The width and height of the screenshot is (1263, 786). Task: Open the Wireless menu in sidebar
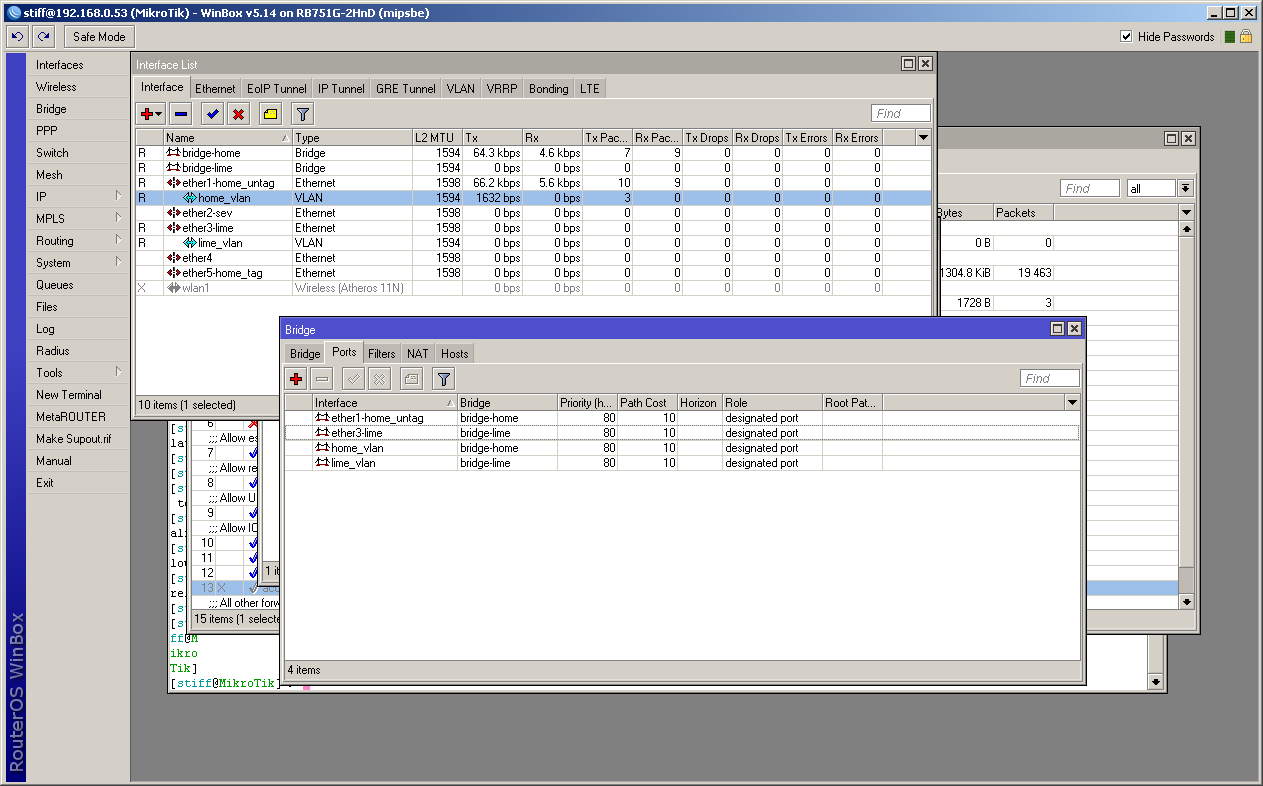click(x=56, y=87)
